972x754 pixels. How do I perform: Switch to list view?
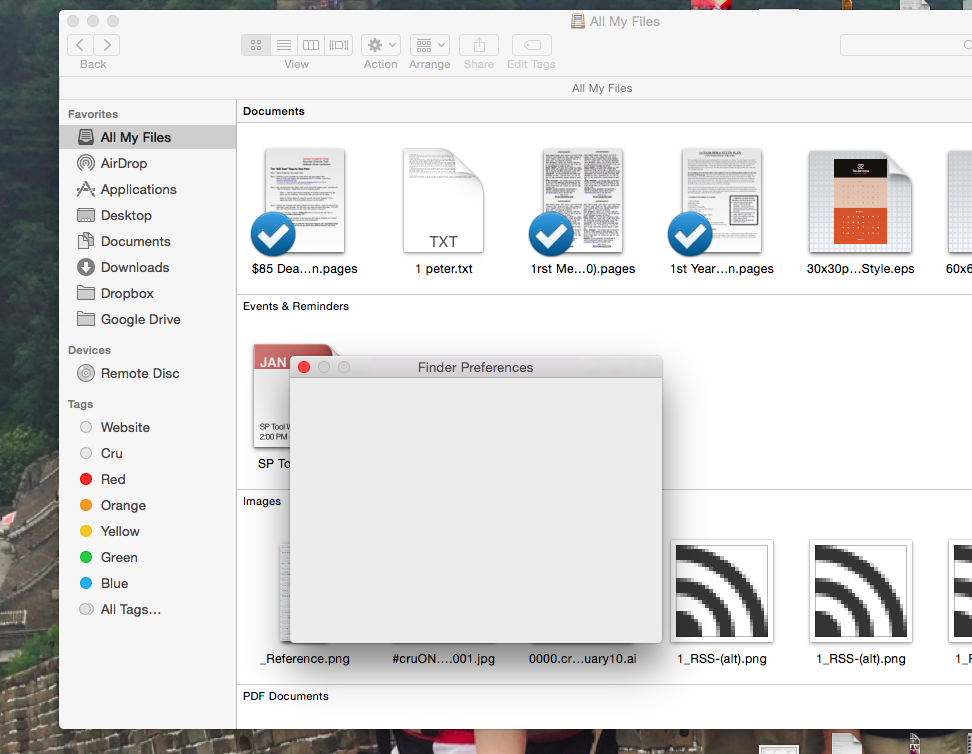point(283,45)
